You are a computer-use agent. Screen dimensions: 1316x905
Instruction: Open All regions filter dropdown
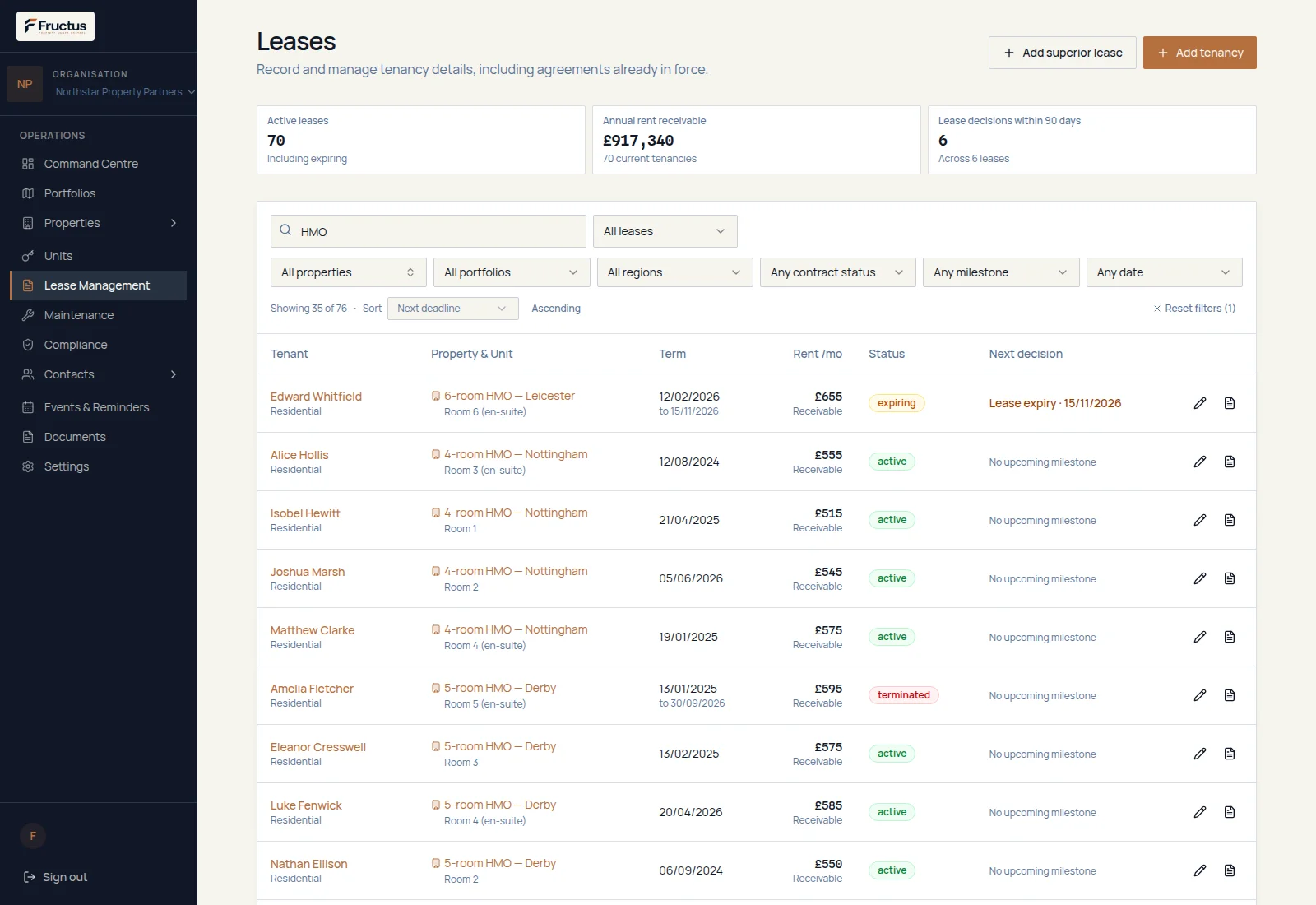point(674,272)
